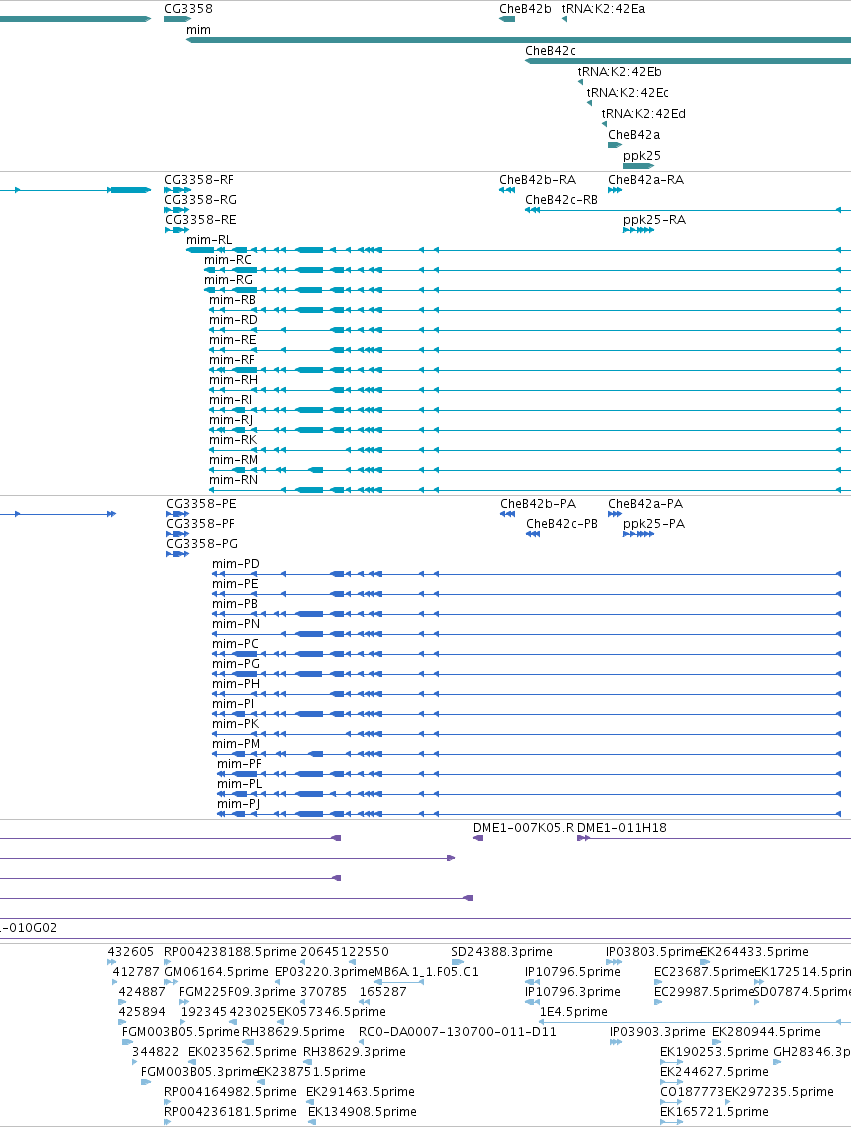Image resolution: width=851 pixels, height=1127 pixels.
Task: Open the CheB42b gene feature
Action: 525,9
